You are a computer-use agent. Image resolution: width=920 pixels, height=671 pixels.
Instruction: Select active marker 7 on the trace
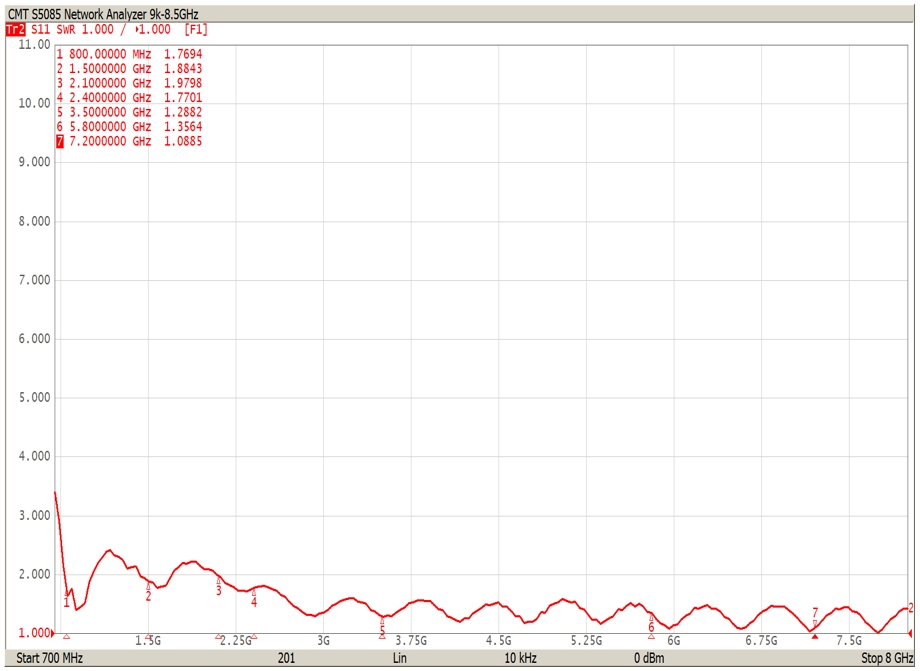pos(814,613)
